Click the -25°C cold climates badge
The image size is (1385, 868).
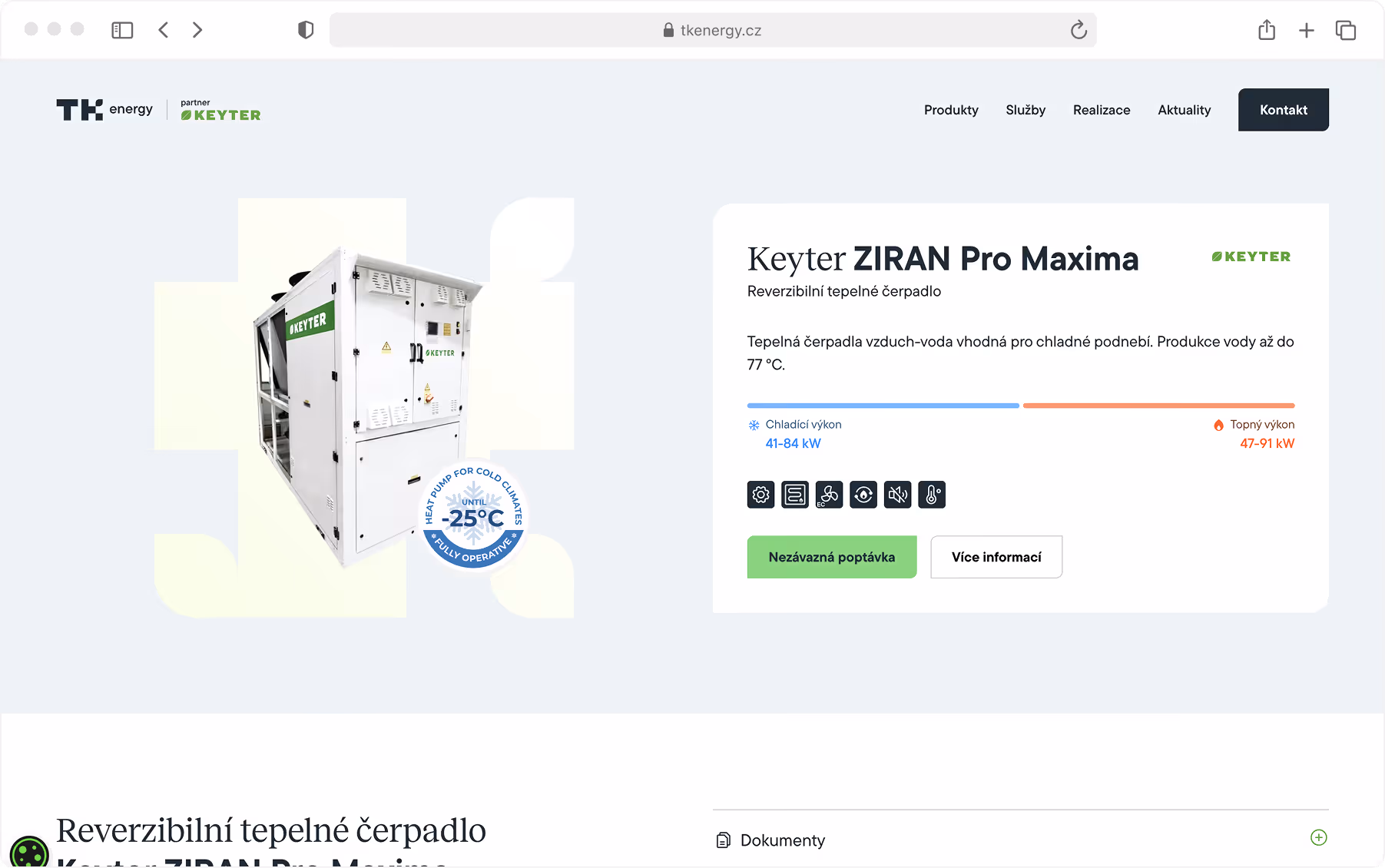coord(473,515)
